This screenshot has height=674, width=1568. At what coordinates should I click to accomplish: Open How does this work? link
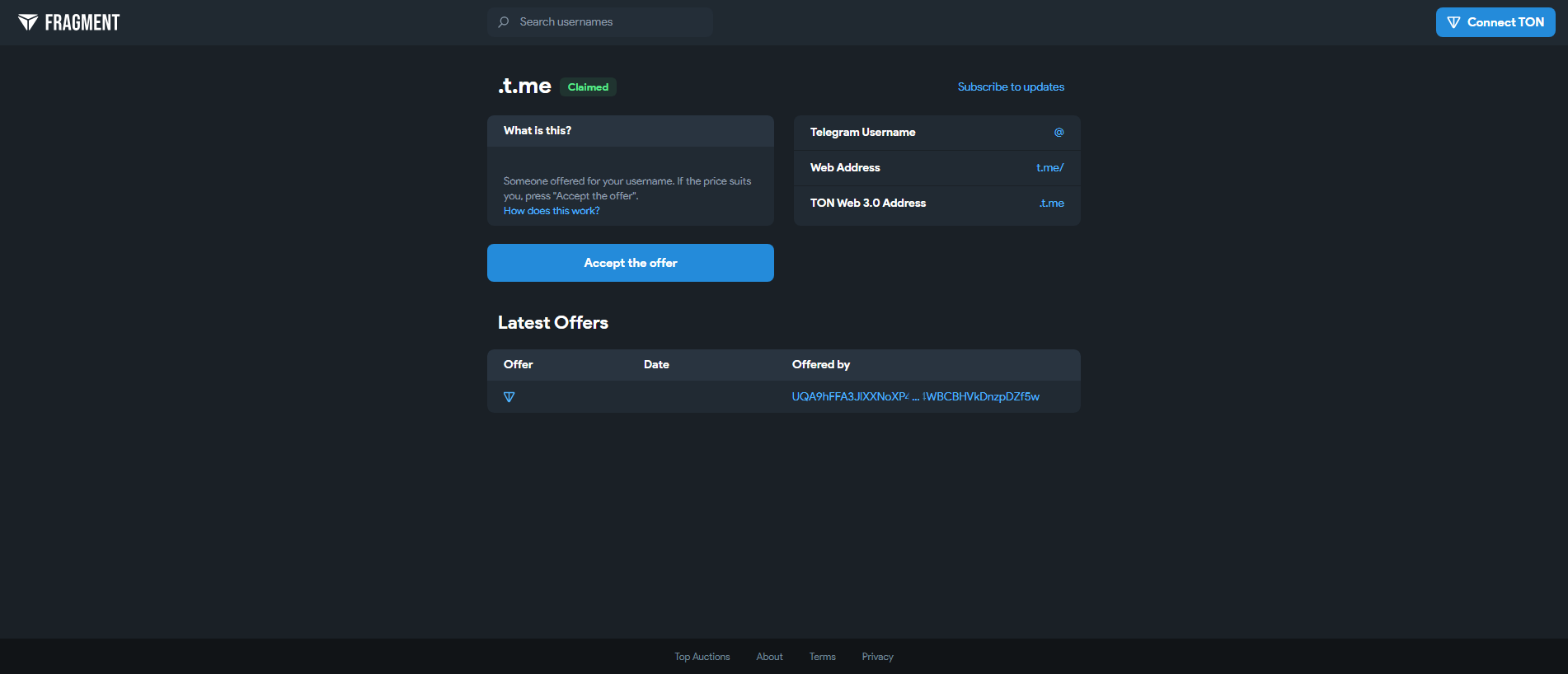coord(552,211)
